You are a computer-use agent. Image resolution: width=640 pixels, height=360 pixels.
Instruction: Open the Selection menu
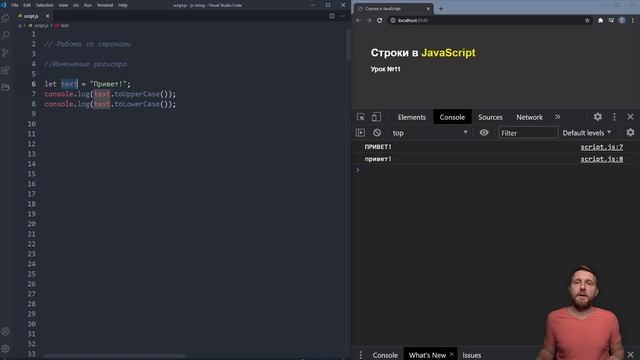(x=44, y=5)
